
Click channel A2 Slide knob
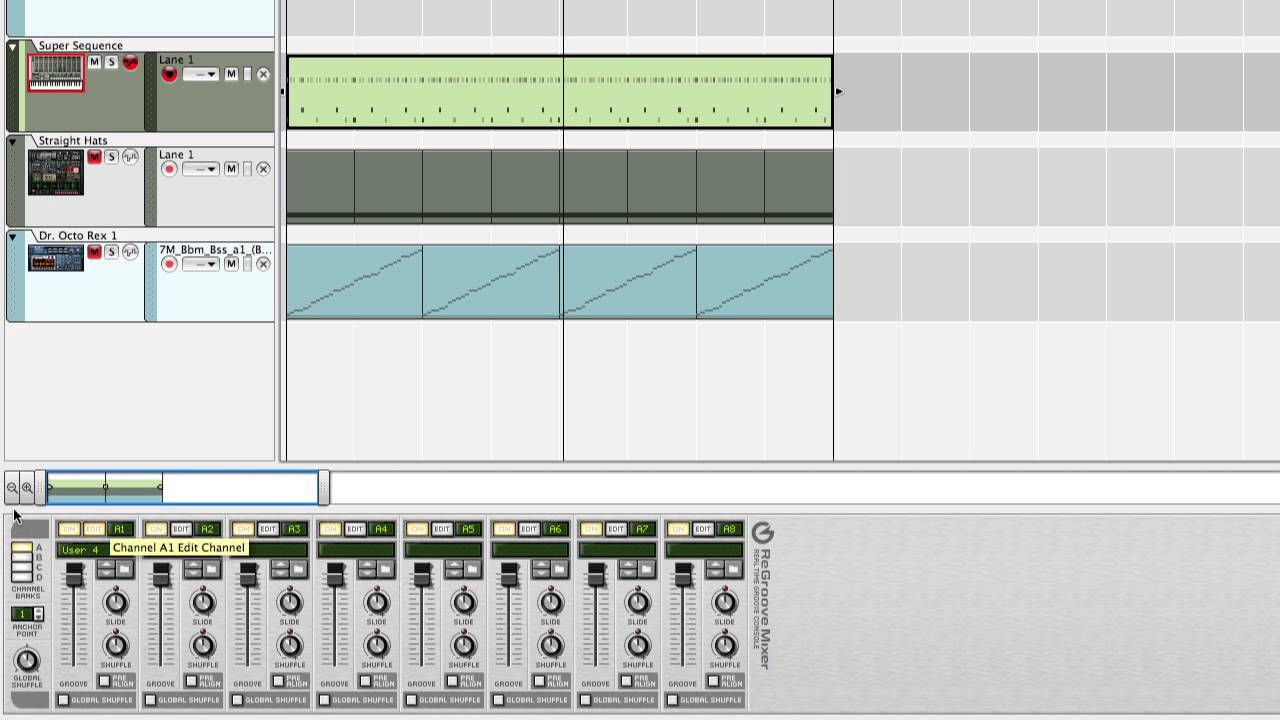[203, 602]
